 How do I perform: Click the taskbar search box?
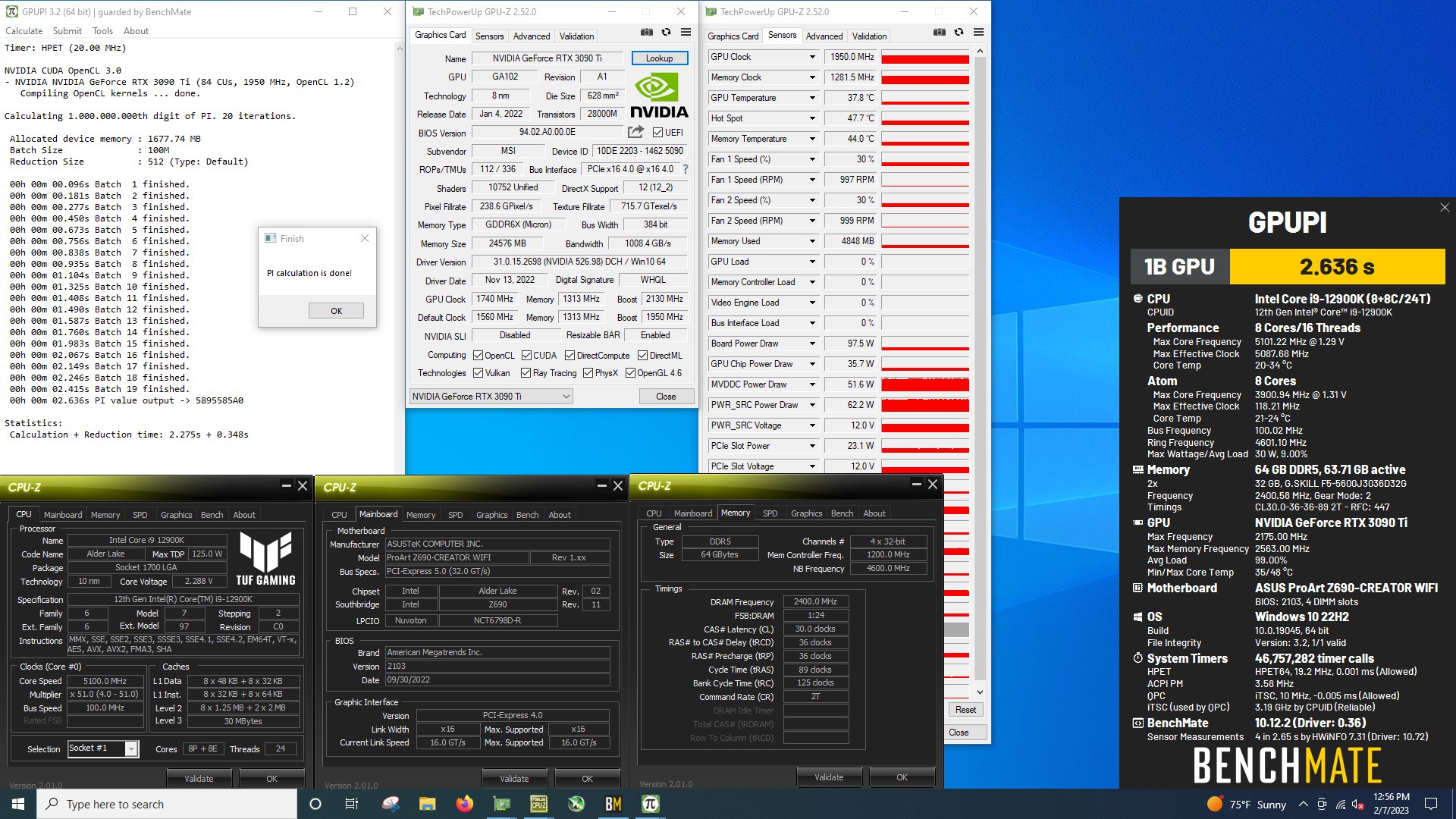pyautogui.click(x=167, y=804)
